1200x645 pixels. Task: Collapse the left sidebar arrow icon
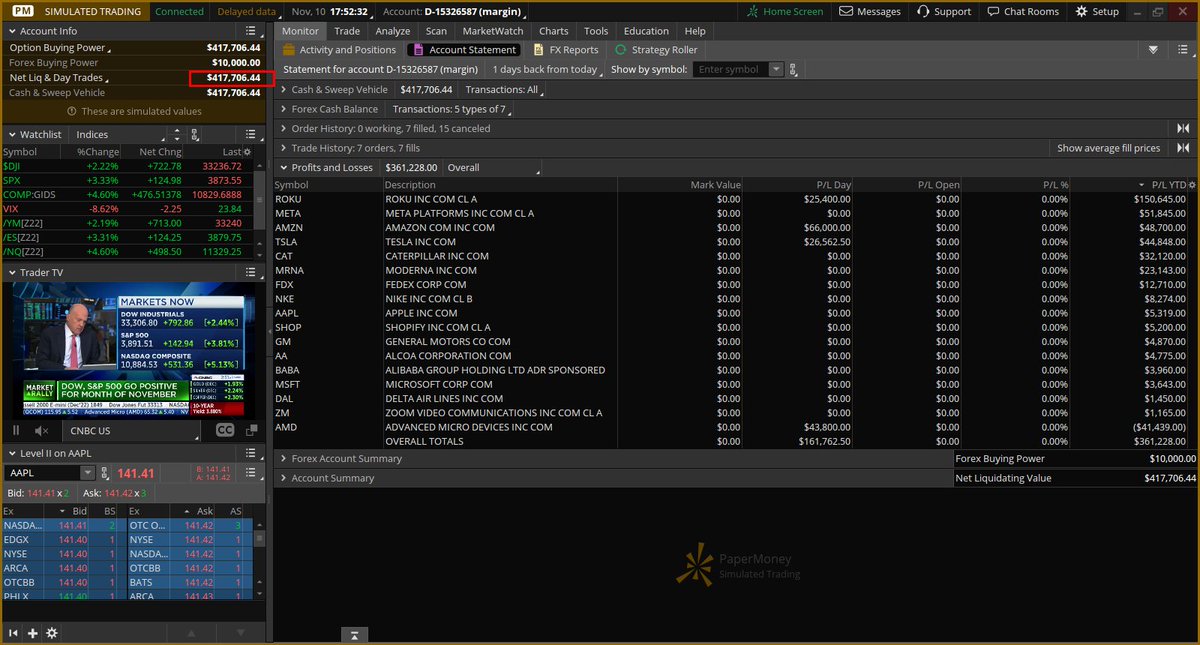pos(14,633)
